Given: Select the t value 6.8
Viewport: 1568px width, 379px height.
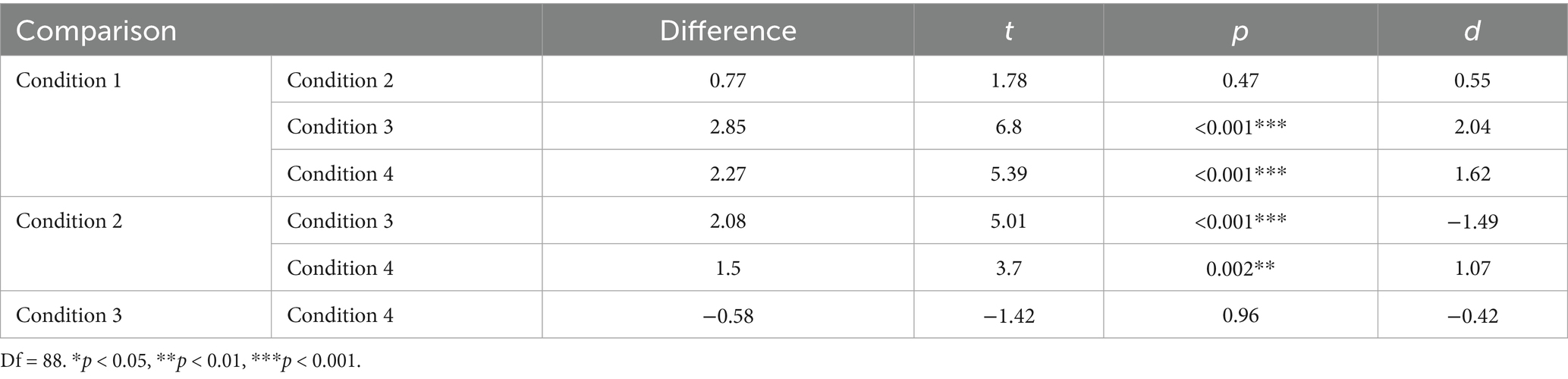Looking at the screenshot, I should (x=1008, y=127).
